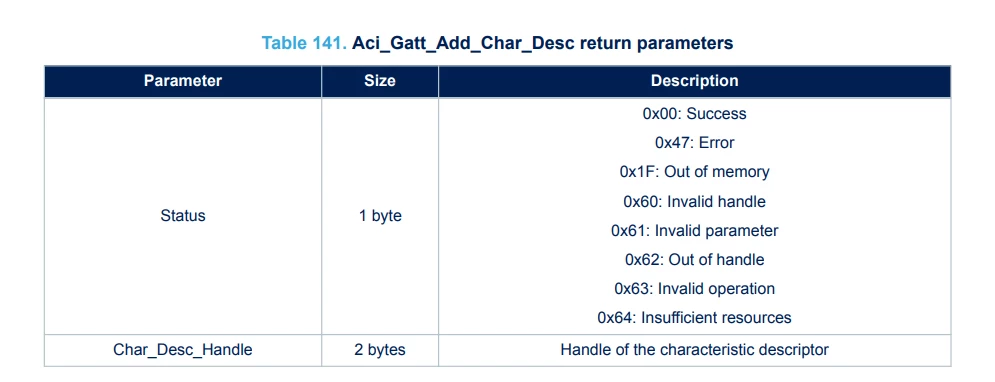Click the 2 bytes size cell
The image size is (995, 382).
tap(379, 350)
